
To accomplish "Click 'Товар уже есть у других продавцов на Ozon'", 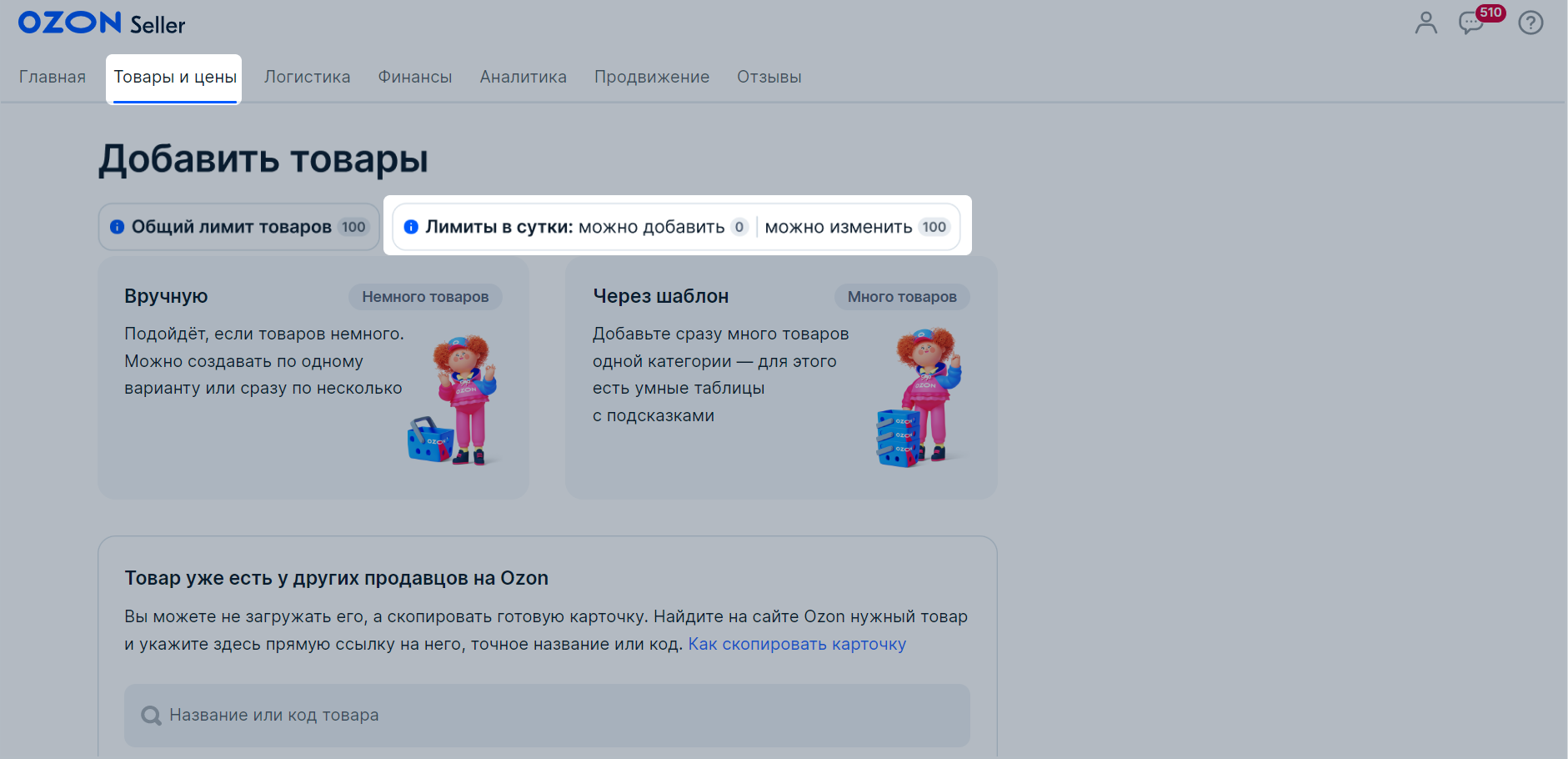I will tap(337, 578).
